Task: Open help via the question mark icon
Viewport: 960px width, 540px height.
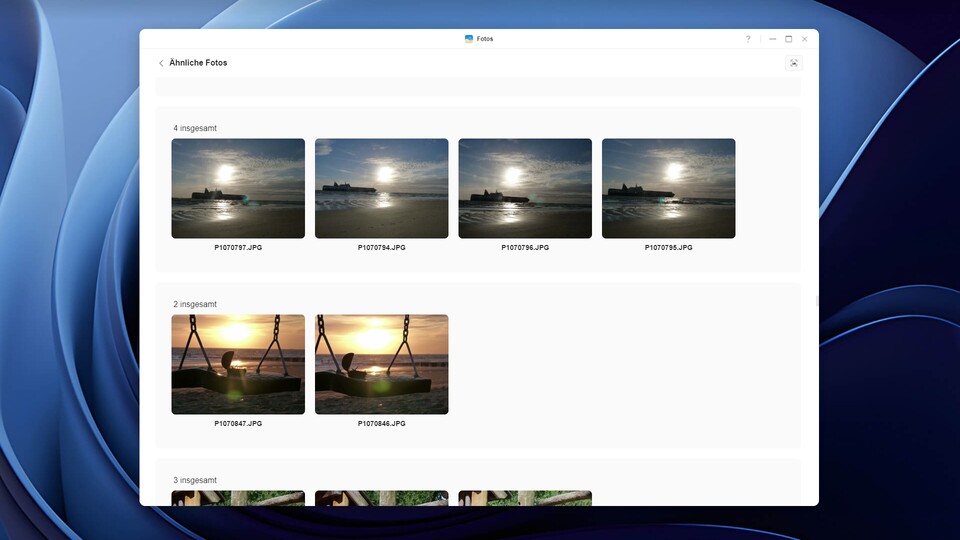Action: pos(748,39)
